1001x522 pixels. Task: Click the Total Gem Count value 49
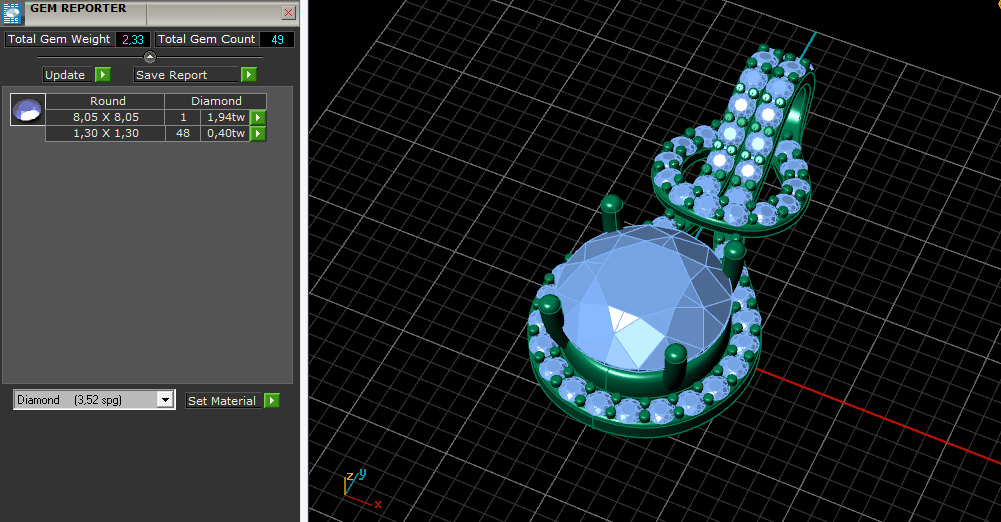tap(277, 40)
